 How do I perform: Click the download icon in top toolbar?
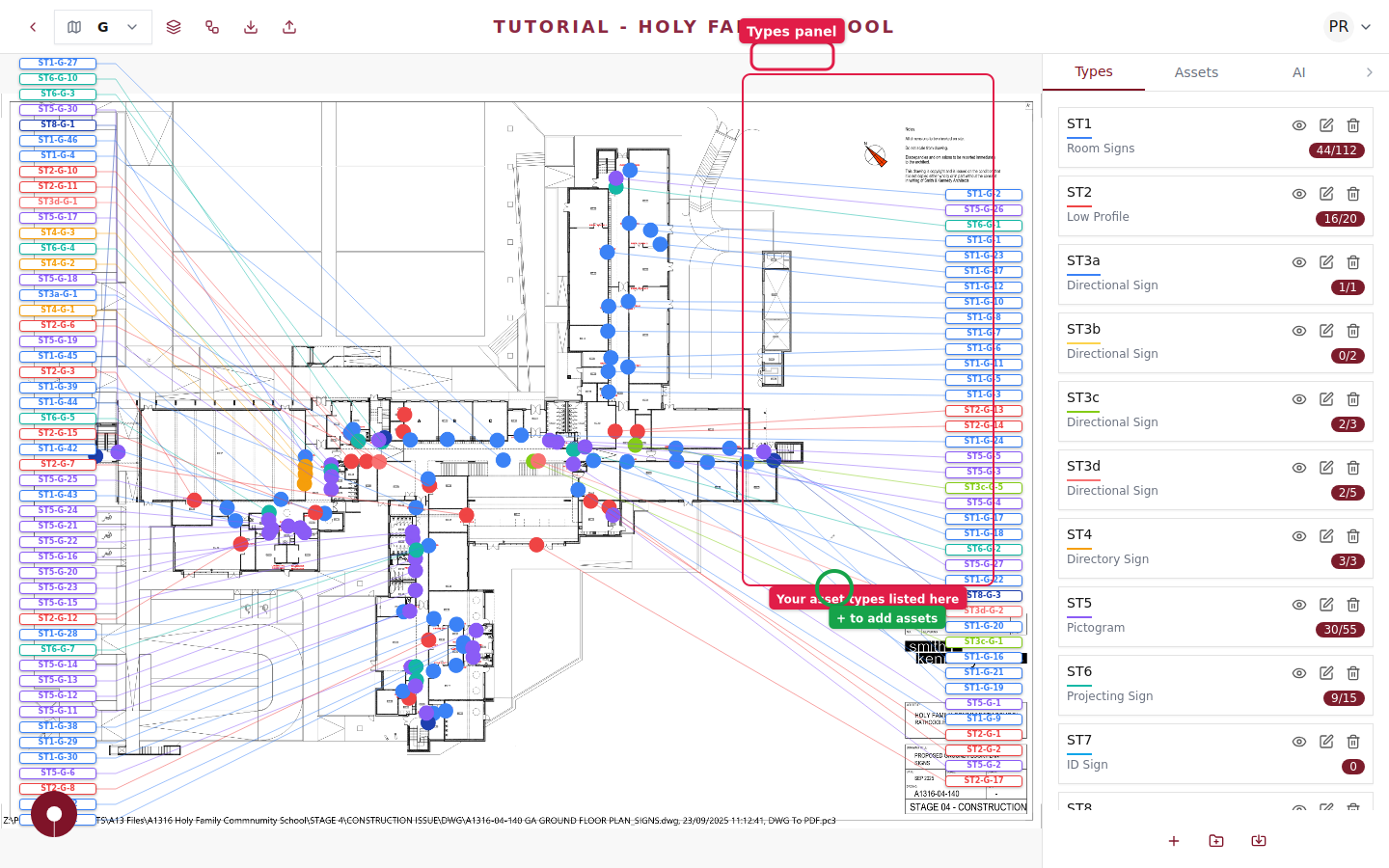tap(251, 27)
